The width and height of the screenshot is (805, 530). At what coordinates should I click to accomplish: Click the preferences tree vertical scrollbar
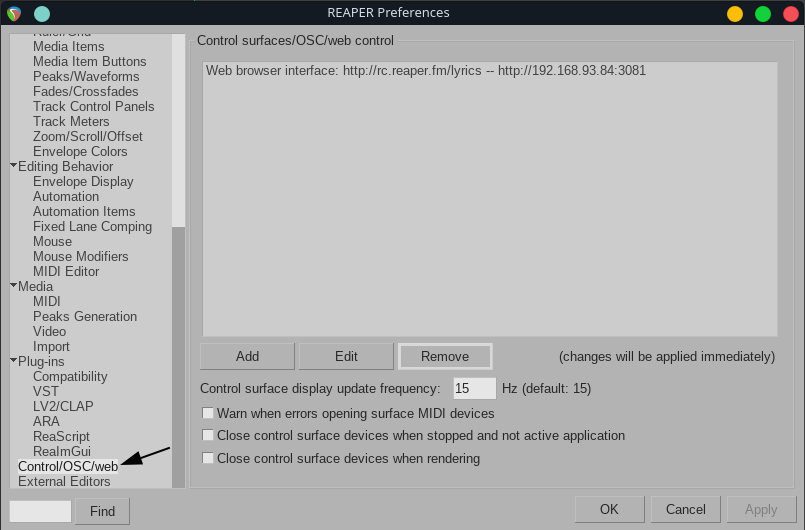(178, 350)
